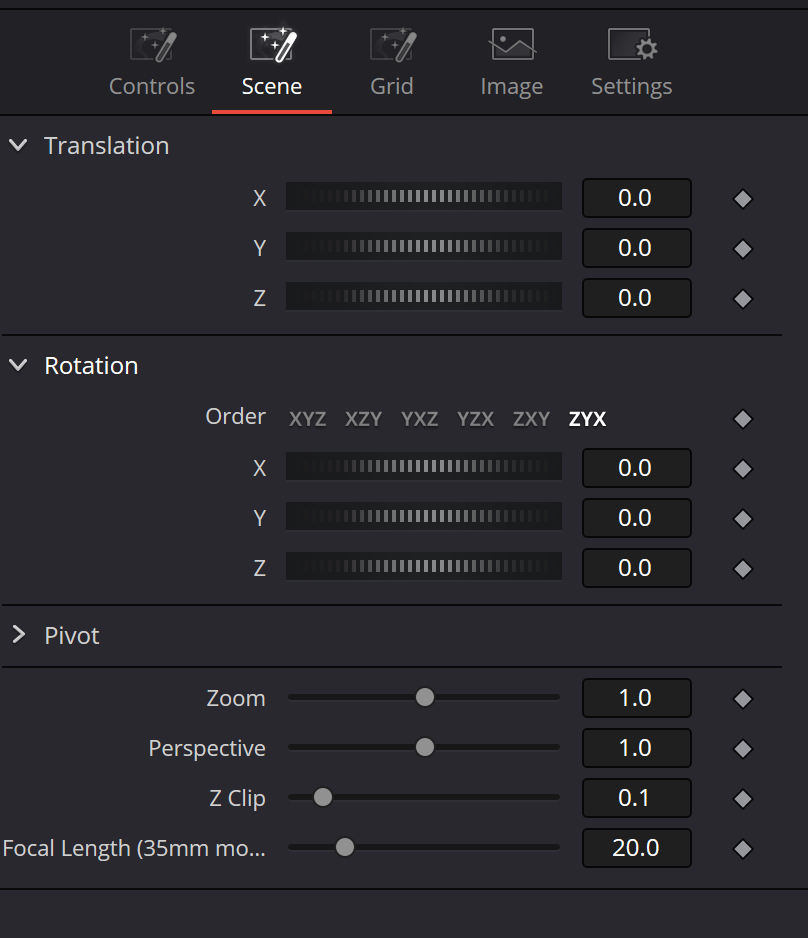808x938 pixels.
Task: Toggle keyframe diamond for Rotation X
Action: click(x=743, y=469)
